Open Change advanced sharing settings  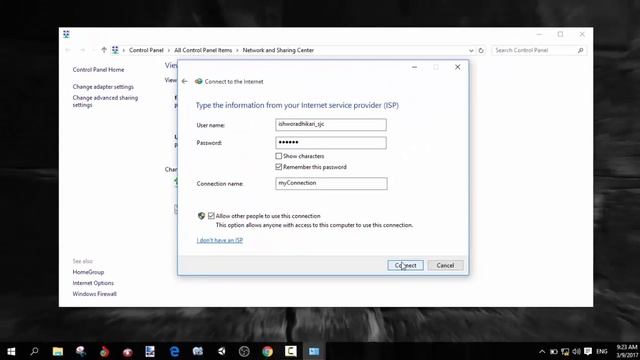[105, 101]
